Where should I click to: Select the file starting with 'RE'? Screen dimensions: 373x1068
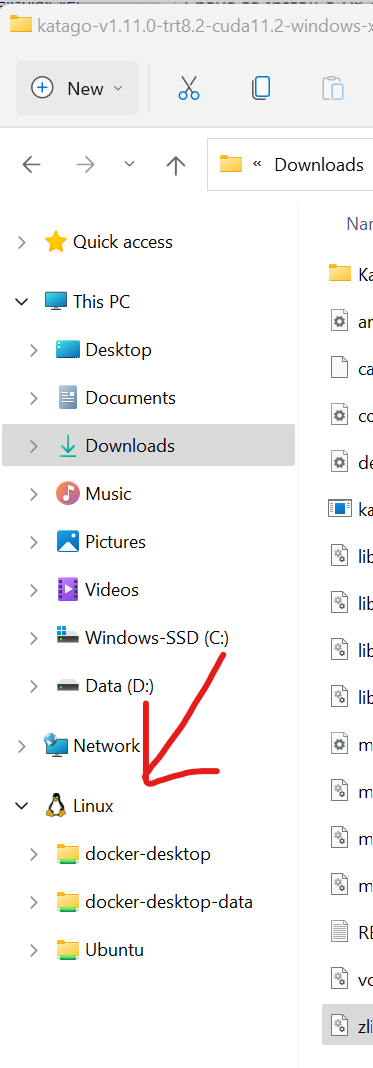click(x=351, y=931)
